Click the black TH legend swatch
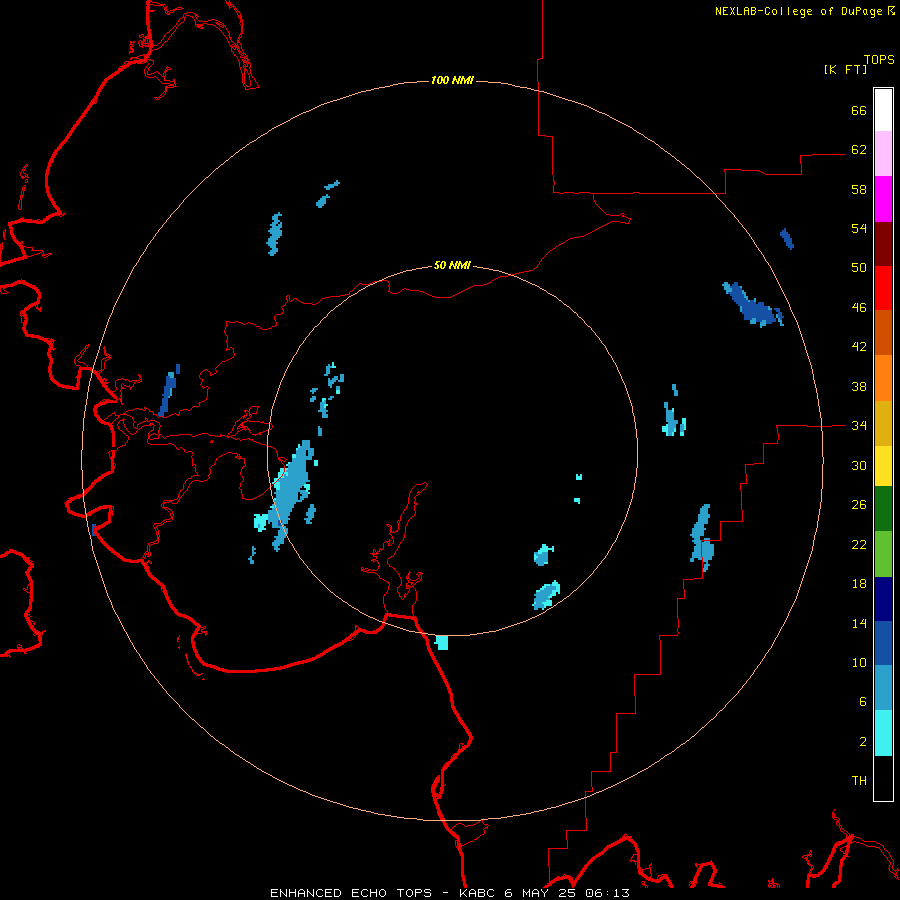This screenshot has height=900, width=900. point(883,778)
